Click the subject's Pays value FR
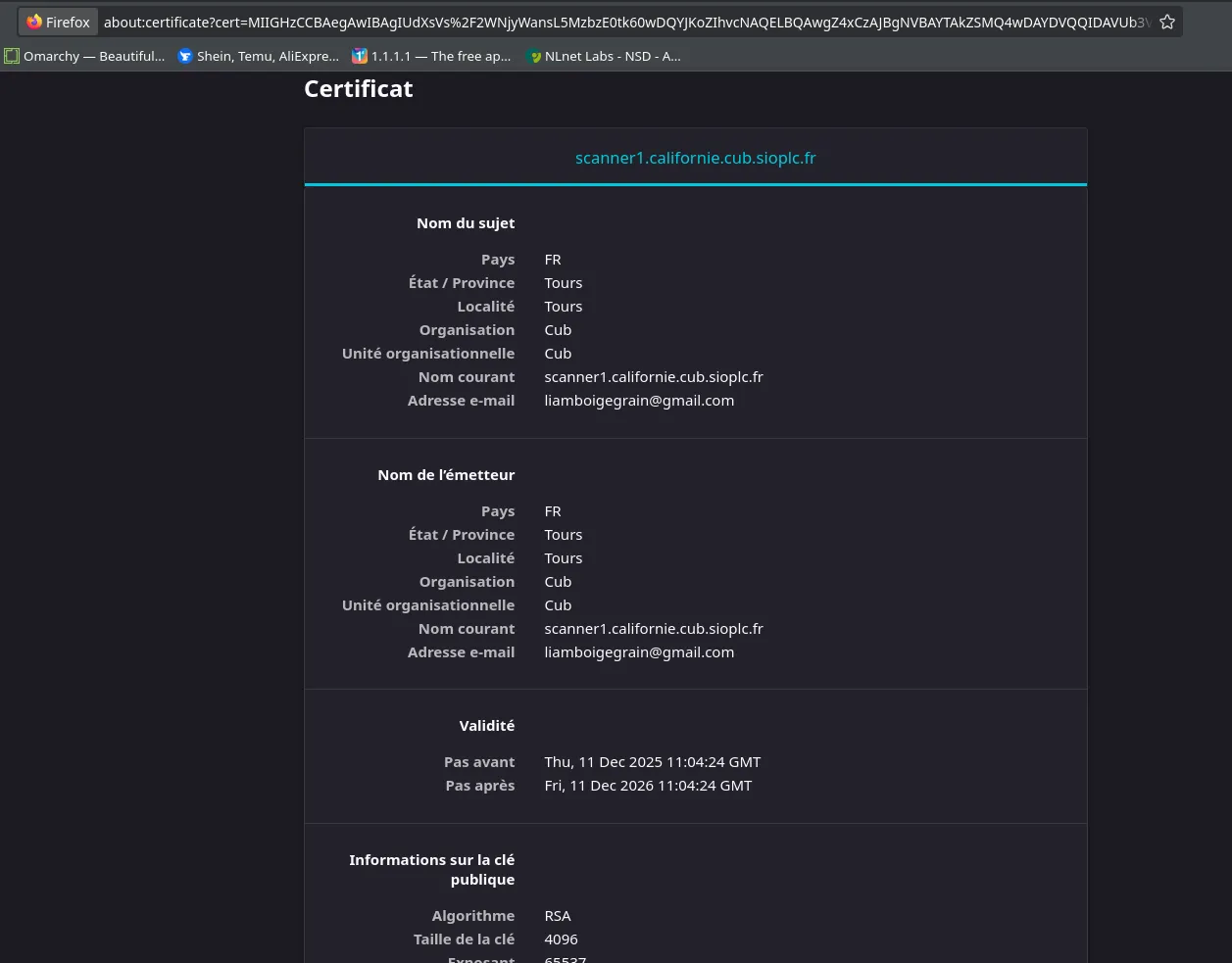 (553, 260)
